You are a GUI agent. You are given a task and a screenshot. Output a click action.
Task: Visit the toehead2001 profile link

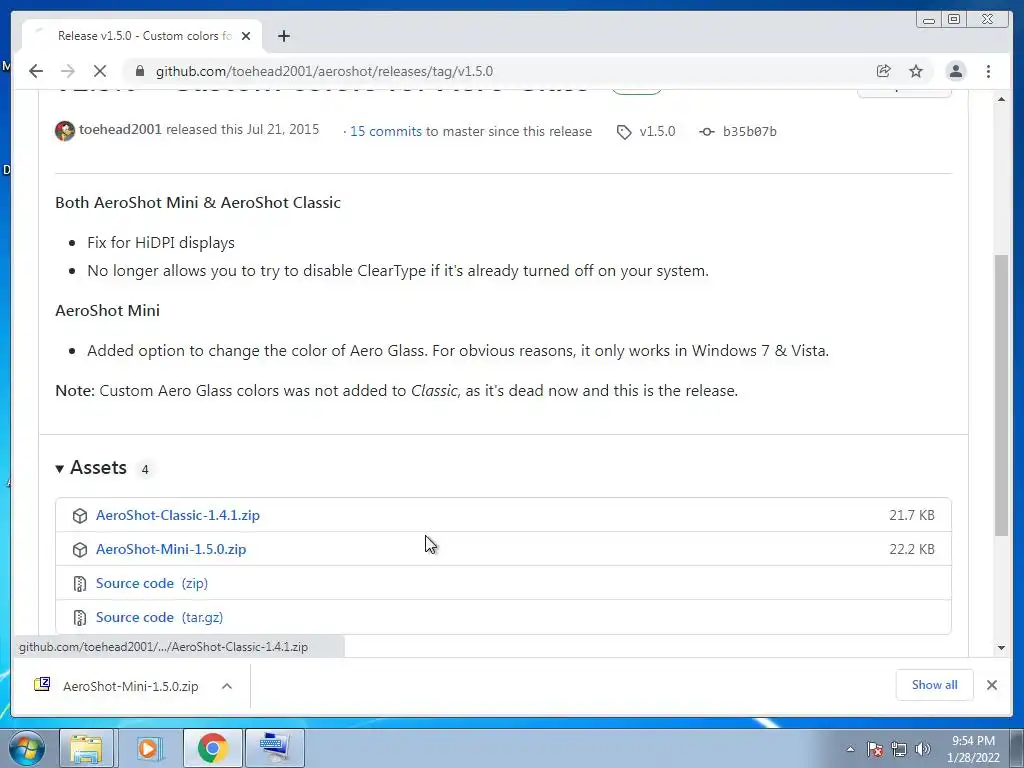120,129
